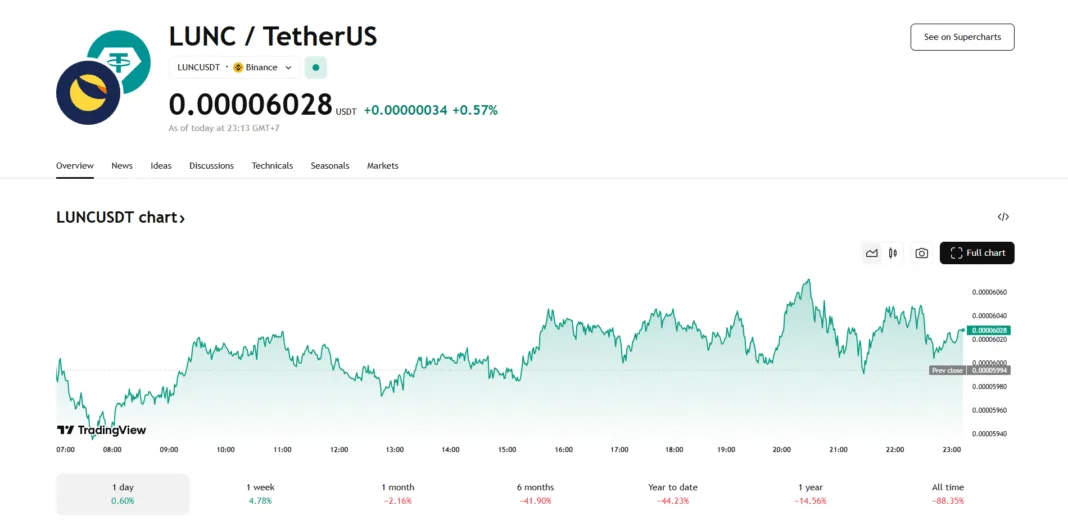
Task: Click the green market status dot
Action: click(x=316, y=68)
